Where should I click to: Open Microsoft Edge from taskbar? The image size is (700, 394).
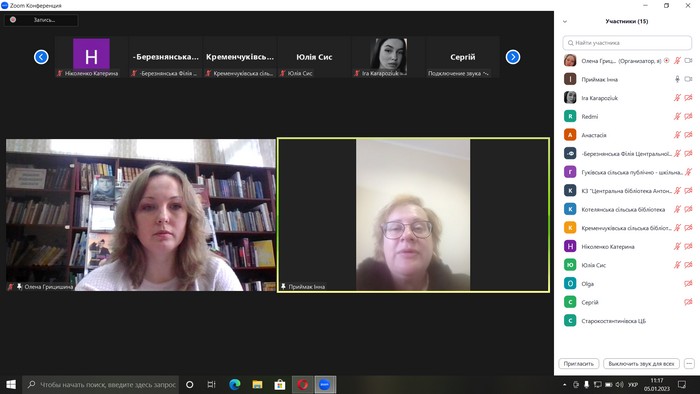click(235, 384)
